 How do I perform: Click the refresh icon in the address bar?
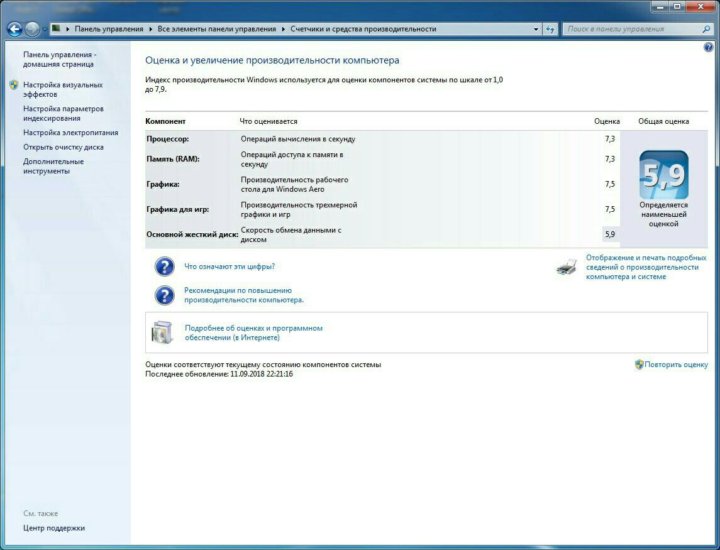550,29
